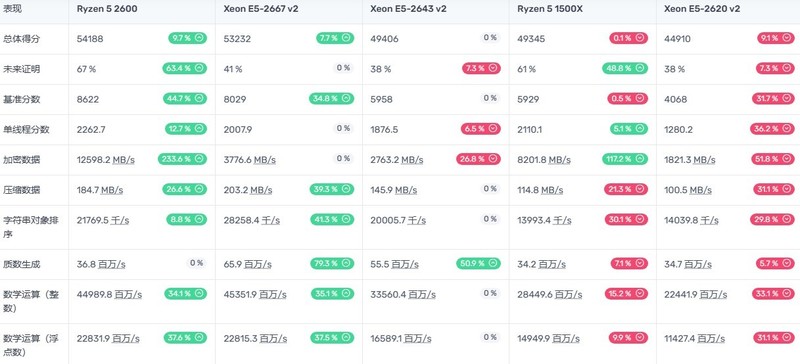Click the green 50.9 % badge
This screenshot has height=364, width=800.
(478, 263)
